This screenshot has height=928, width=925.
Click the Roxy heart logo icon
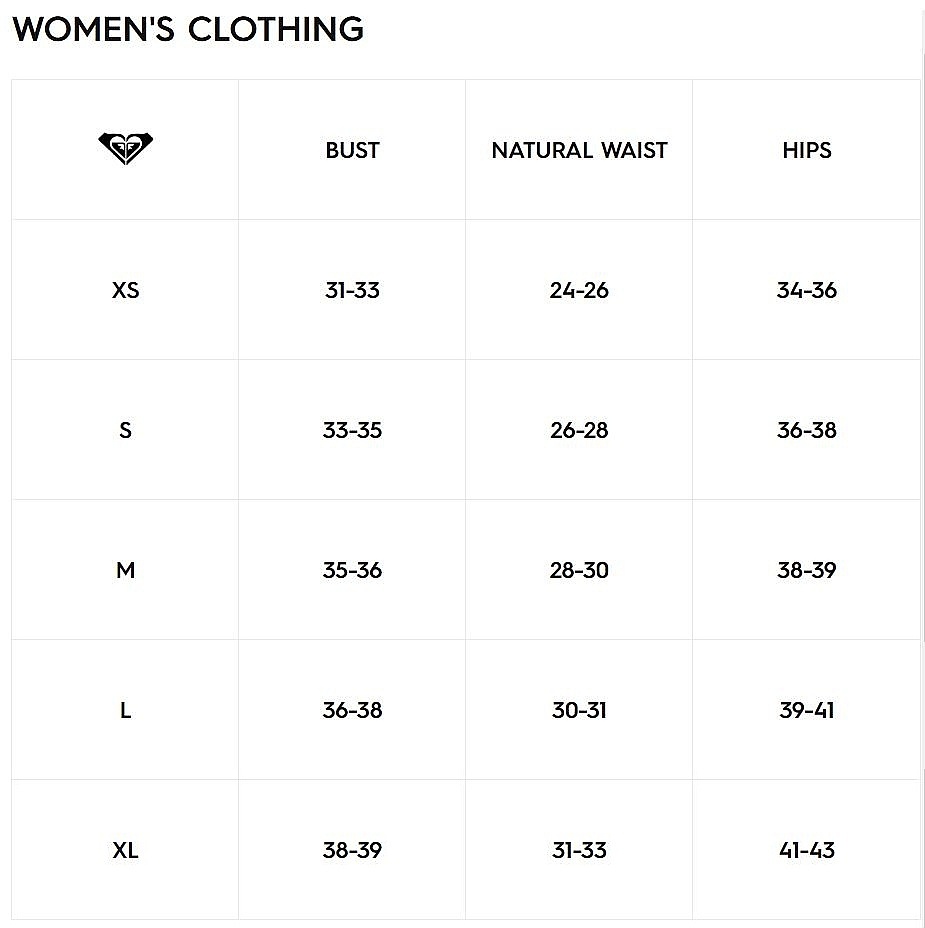point(125,148)
